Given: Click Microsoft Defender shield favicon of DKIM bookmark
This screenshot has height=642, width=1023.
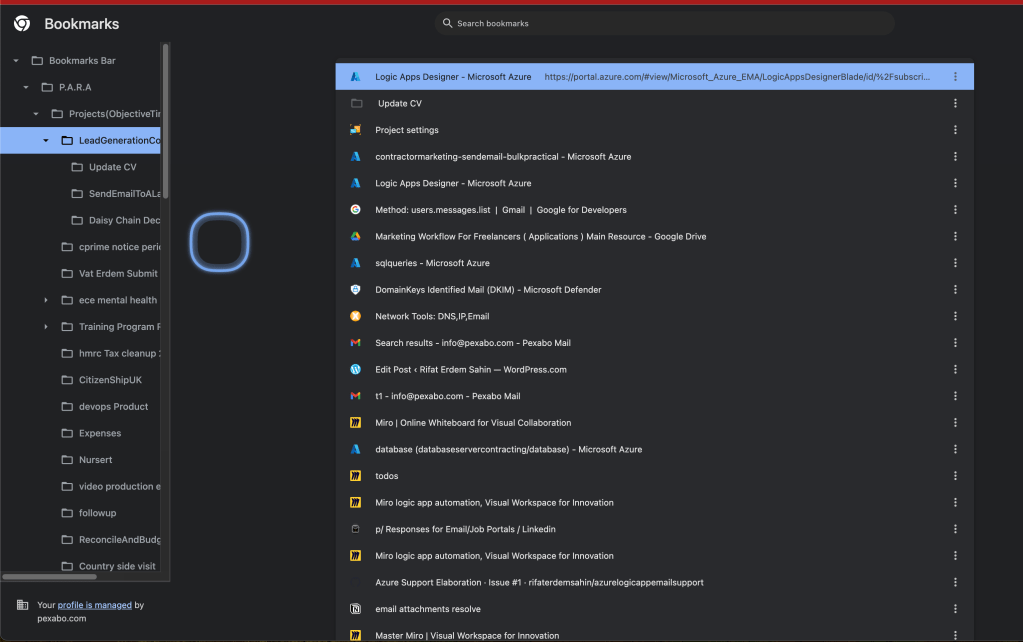Looking at the screenshot, I should pos(356,290).
